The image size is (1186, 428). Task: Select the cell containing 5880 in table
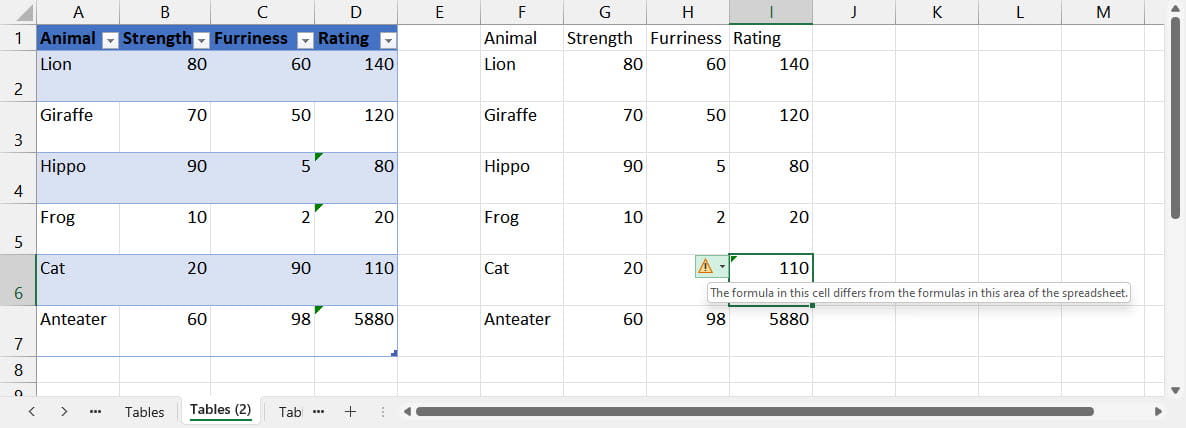pyautogui.click(x=356, y=320)
